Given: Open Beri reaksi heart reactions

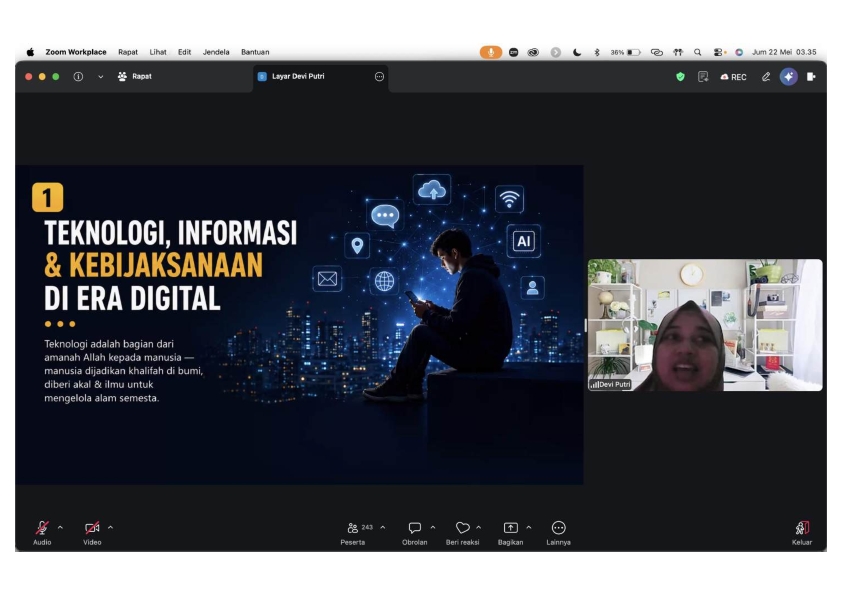Looking at the screenshot, I should (462, 533).
